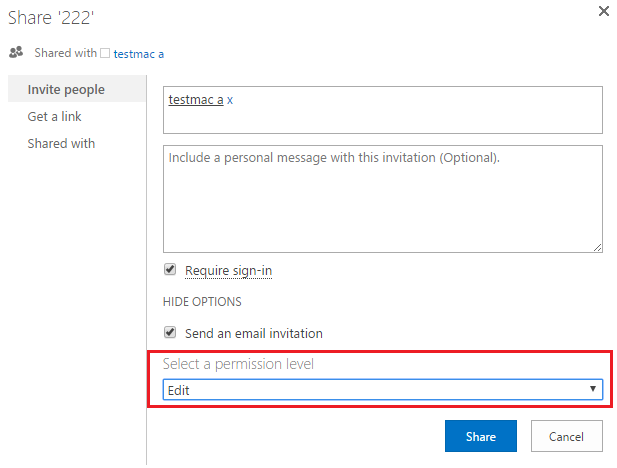The image size is (617, 468).
Task: Click the personal message text box
Action: [x=383, y=198]
